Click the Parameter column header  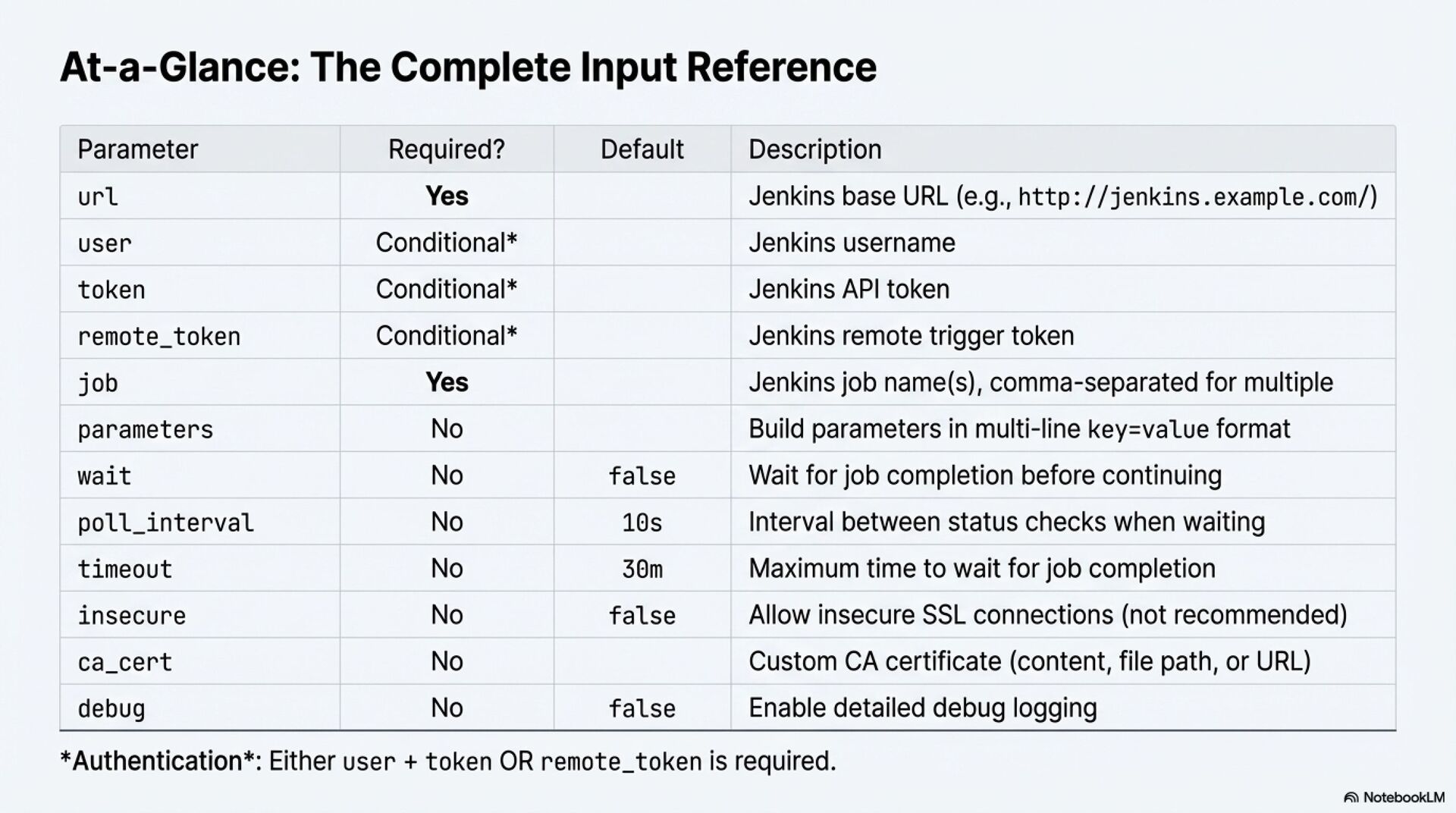[x=137, y=149]
